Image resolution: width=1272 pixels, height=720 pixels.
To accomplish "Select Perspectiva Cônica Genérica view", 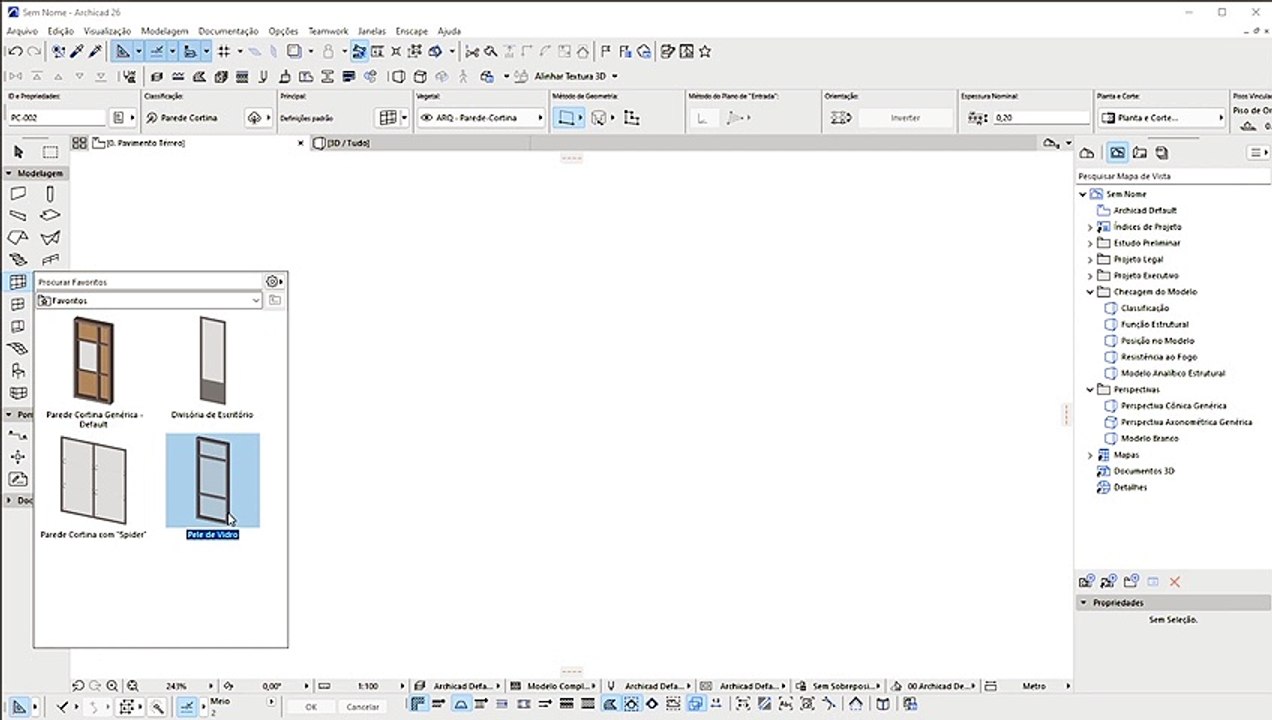I will click(1173, 406).
